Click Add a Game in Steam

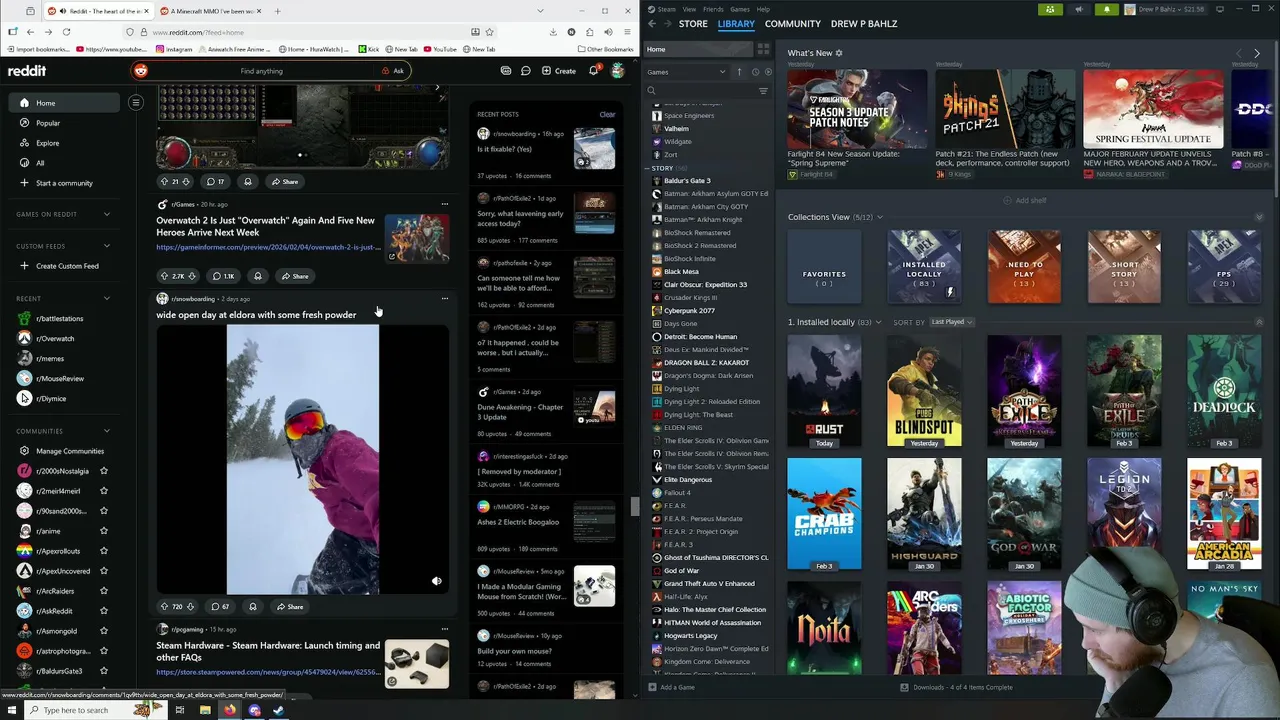671,687
